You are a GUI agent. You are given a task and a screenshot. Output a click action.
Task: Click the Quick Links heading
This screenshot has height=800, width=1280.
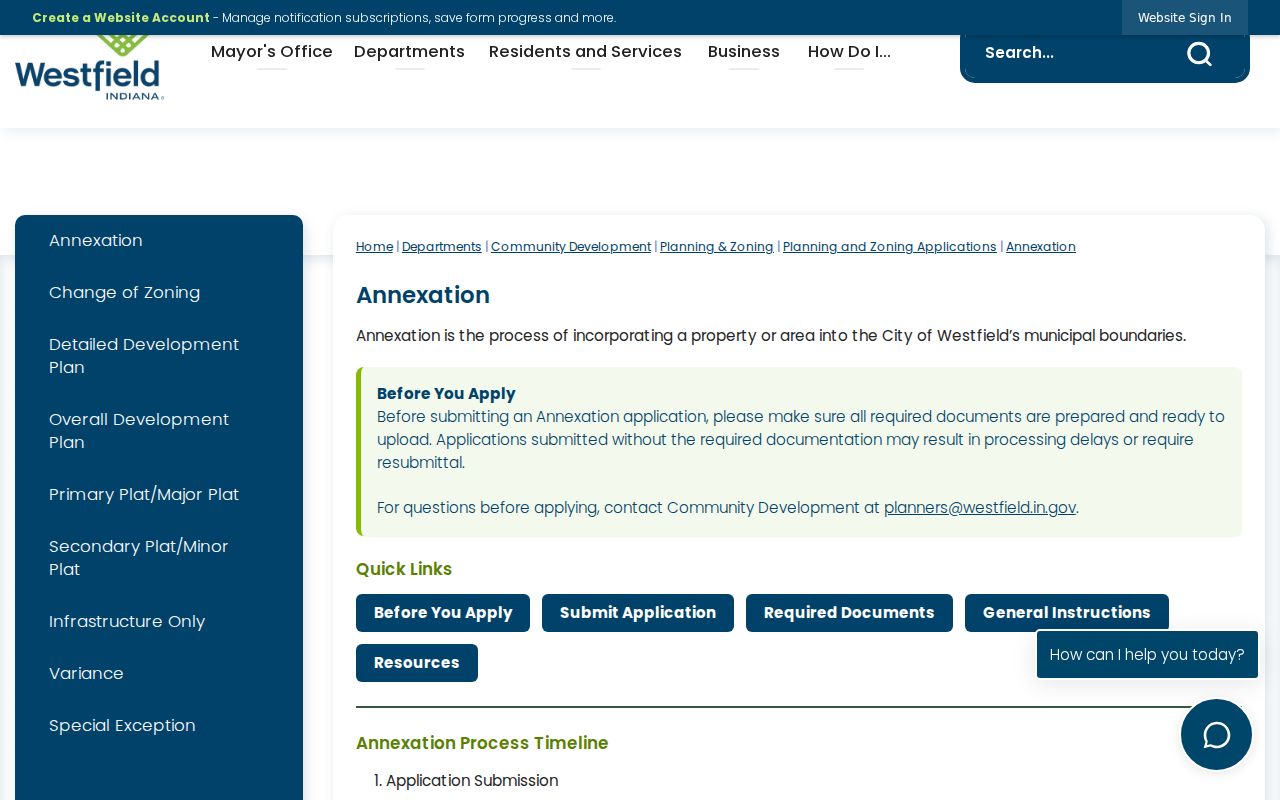(404, 569)
